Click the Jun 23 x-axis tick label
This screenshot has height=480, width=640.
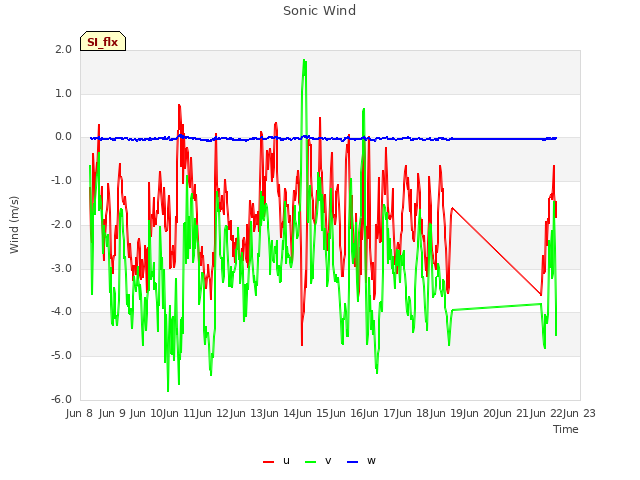coord(579,413)
